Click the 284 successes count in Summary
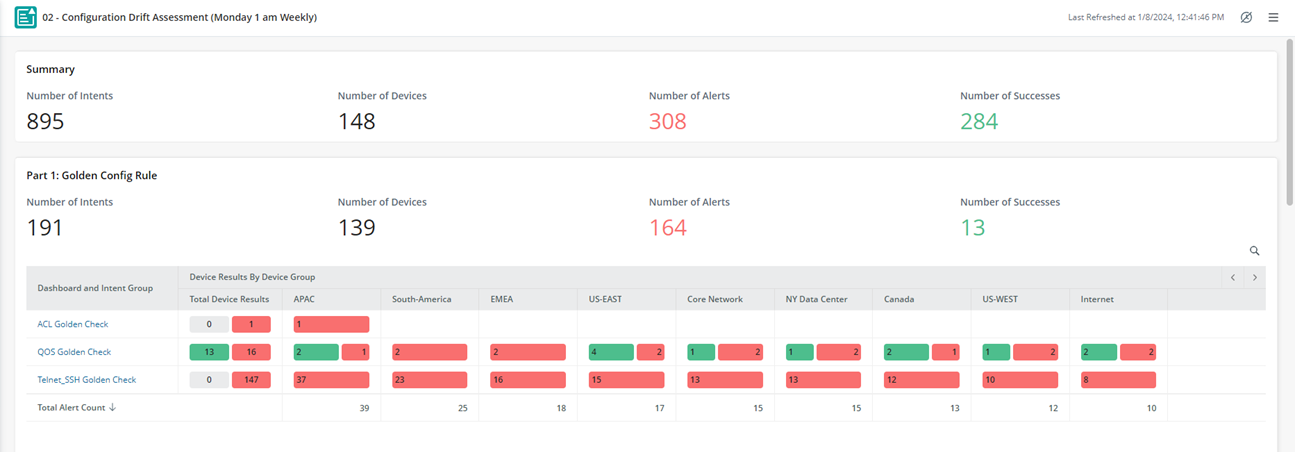Screen dimensions: 1295x452 979,122
